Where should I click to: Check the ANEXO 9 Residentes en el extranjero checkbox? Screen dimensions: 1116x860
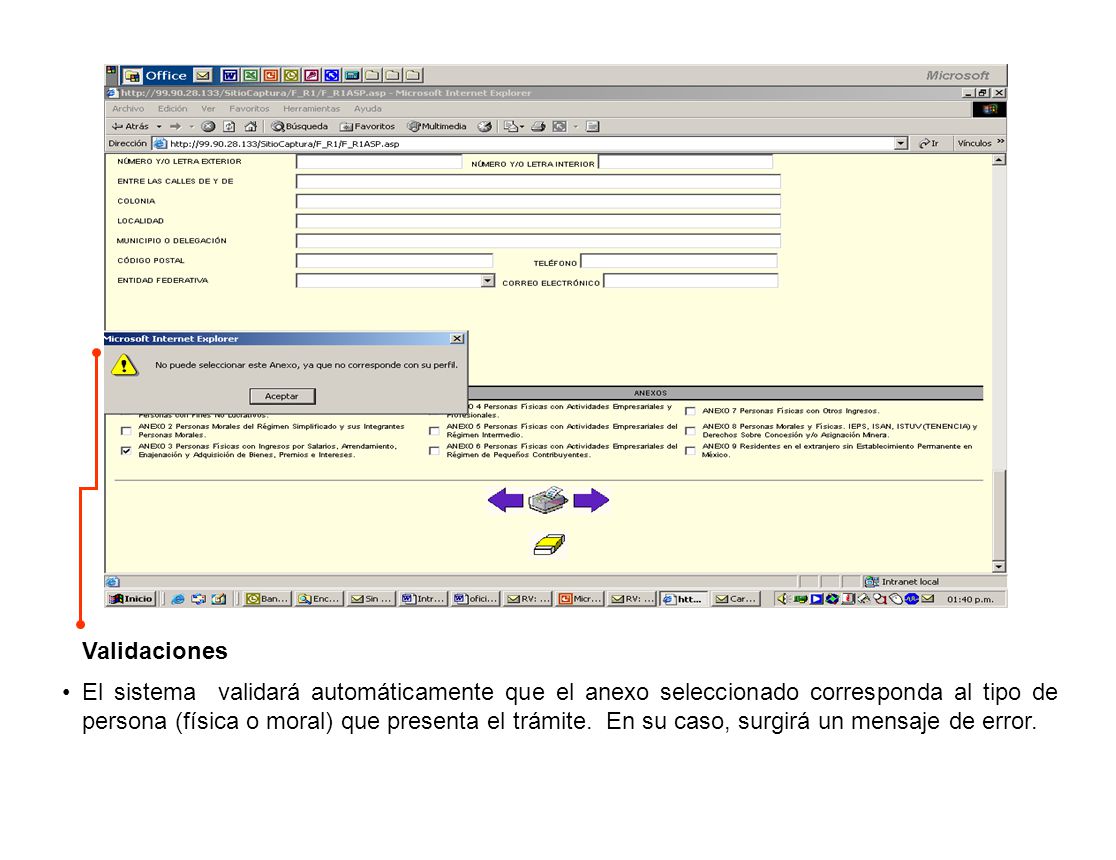click(690, 451)
